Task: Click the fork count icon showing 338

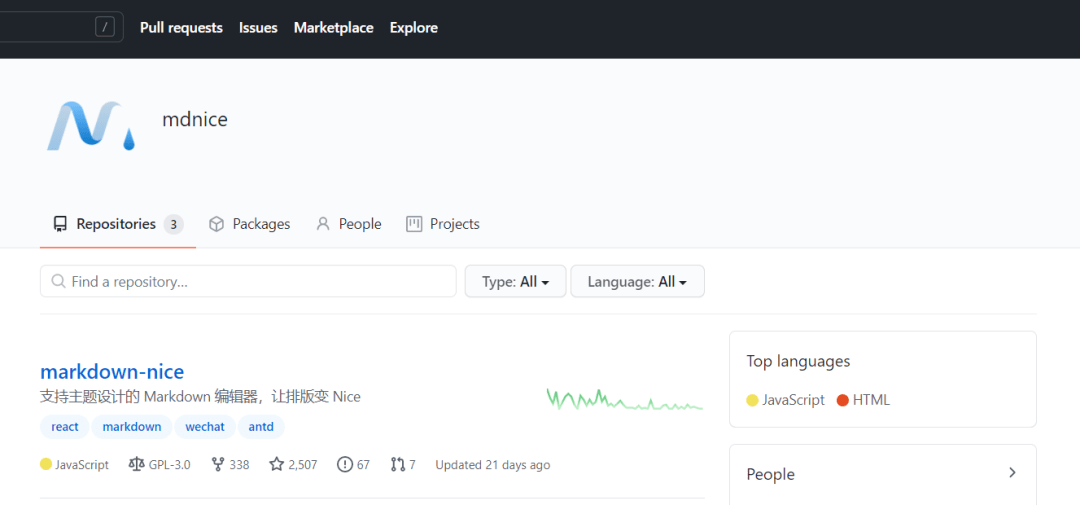Action: coord(218,465)
